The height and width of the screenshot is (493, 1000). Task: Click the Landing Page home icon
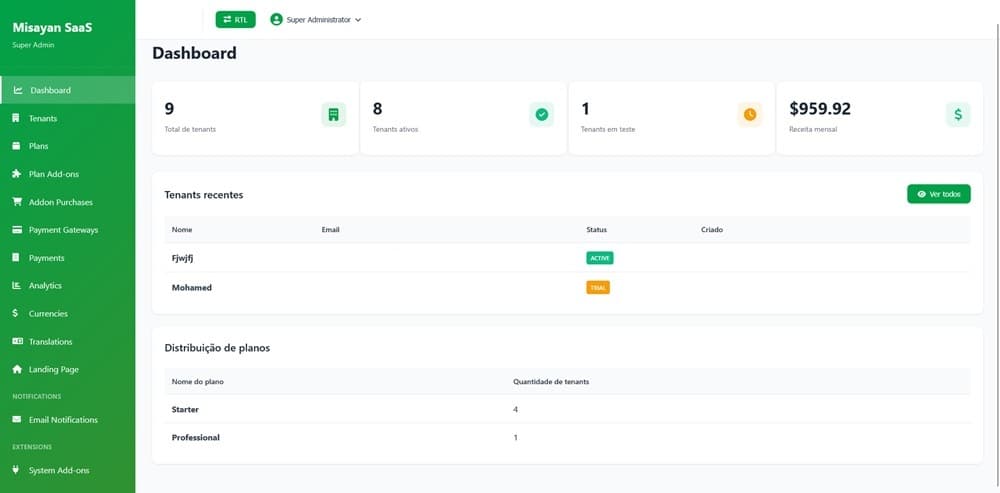tap(16, 370)
